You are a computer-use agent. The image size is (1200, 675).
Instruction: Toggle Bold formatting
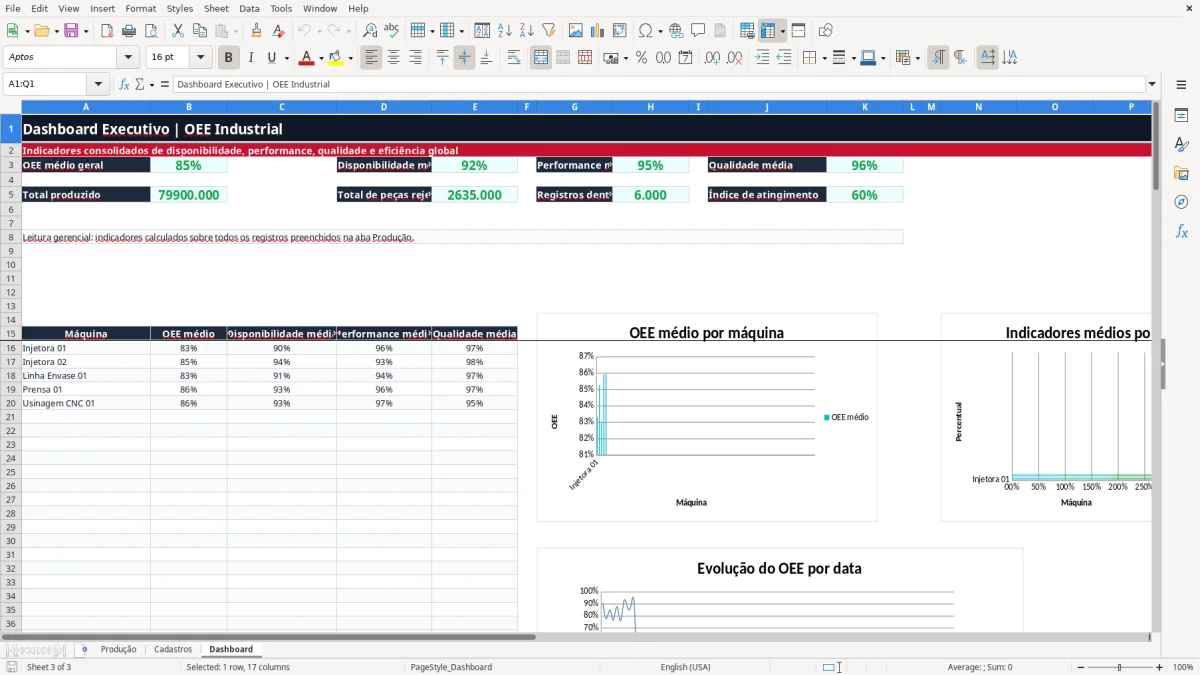[229, 58]
